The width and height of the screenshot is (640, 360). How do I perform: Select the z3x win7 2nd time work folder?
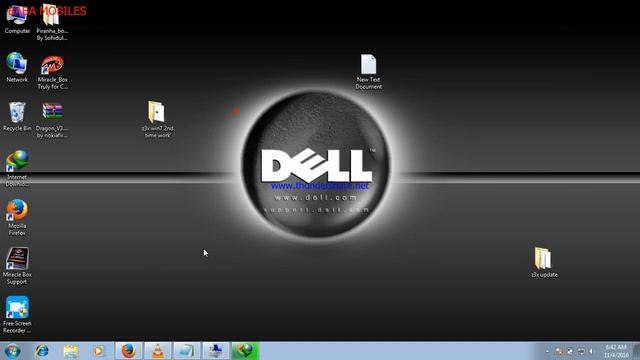157,119
